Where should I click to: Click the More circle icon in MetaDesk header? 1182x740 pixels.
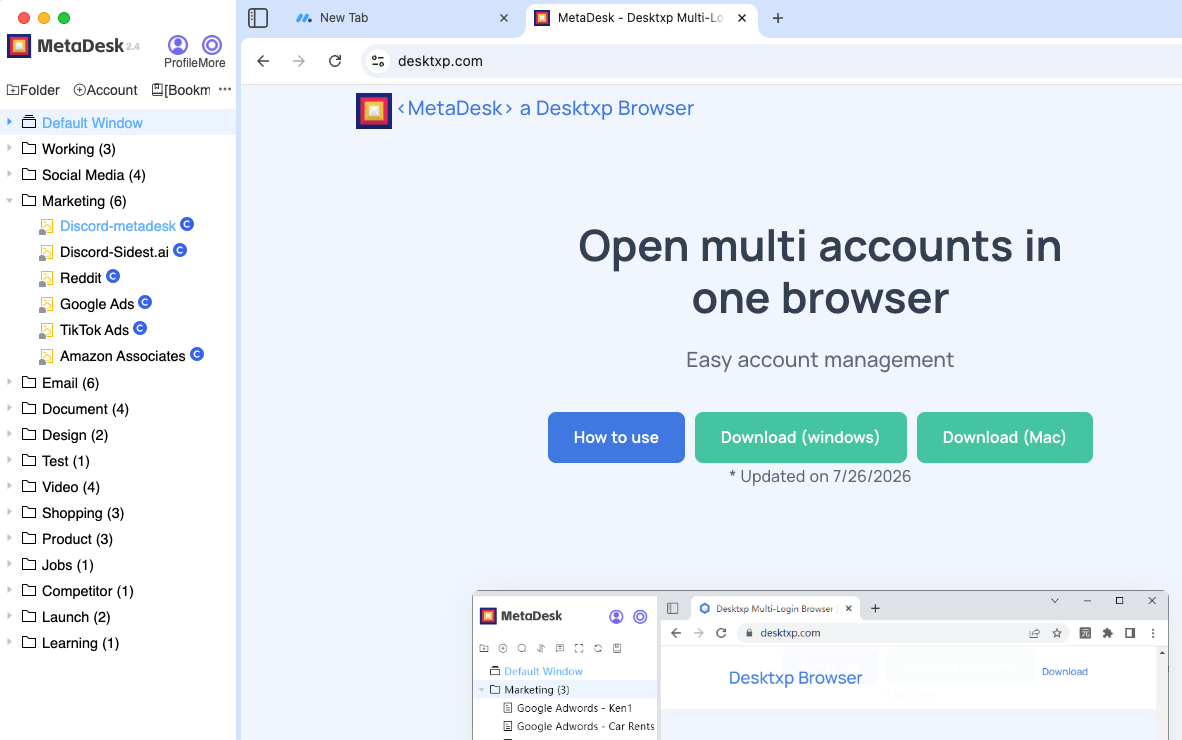213,45
